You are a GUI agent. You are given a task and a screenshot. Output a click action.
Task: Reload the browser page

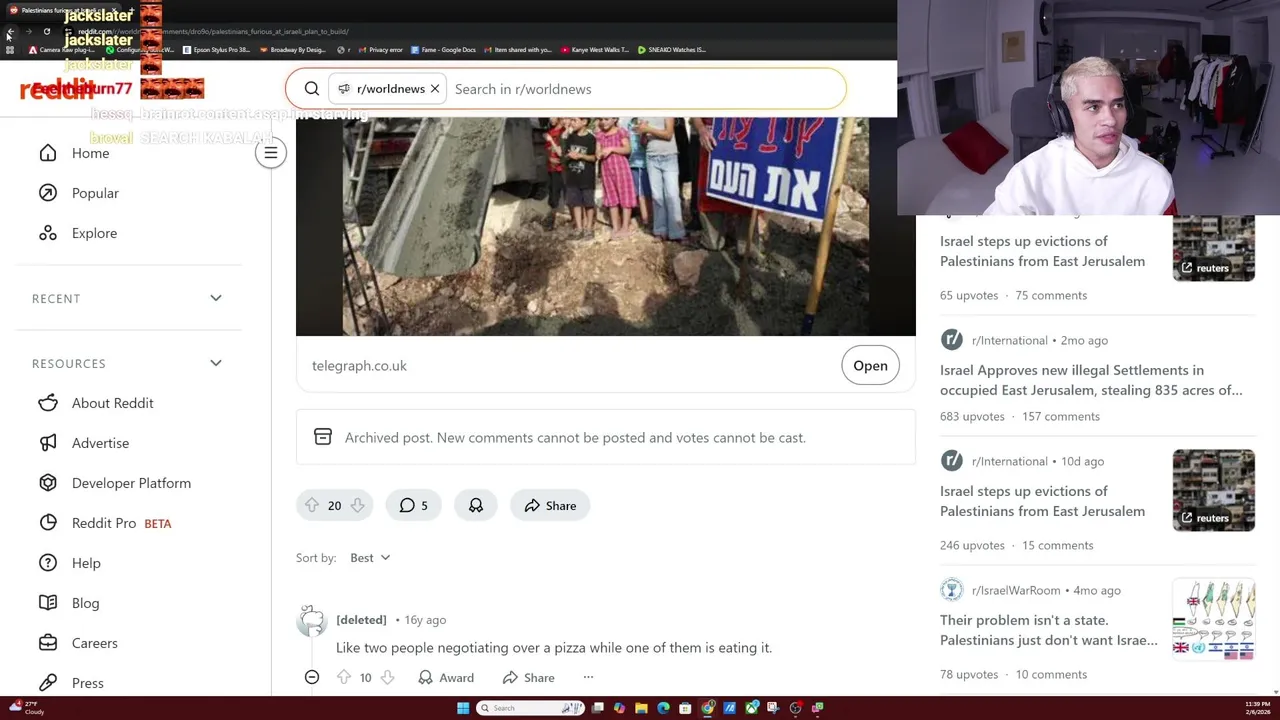click(x=46, y=32)
